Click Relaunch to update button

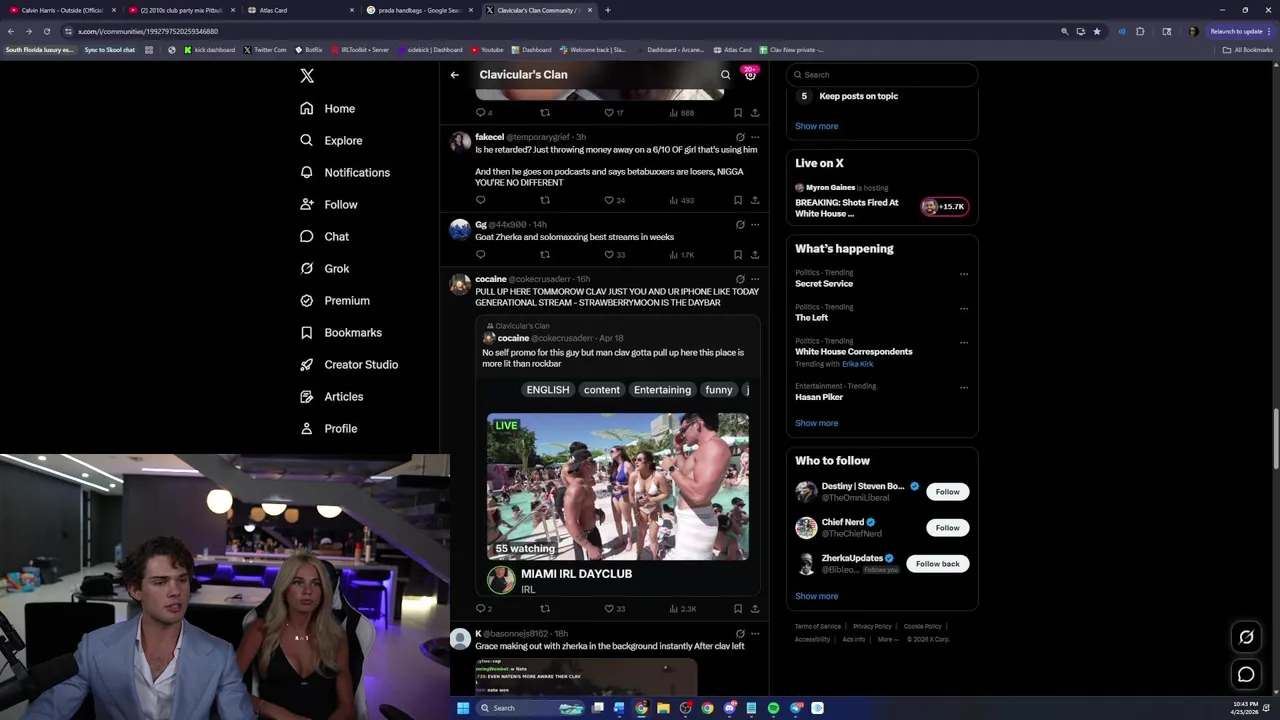point(1240,31)
